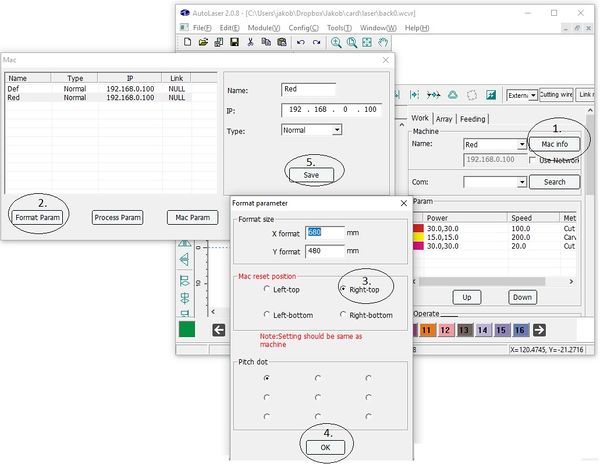
Task: Open the Module menu
Action: [x=264, y=28]
